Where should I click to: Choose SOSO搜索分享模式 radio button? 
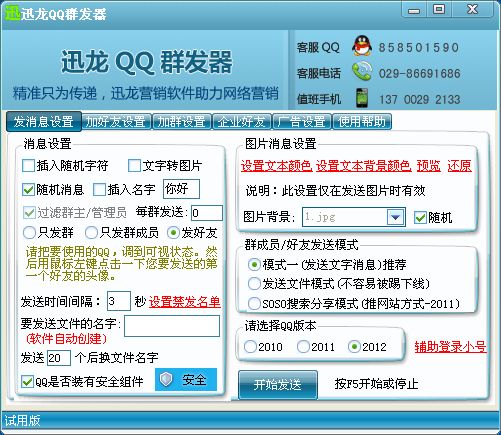pyautogui.click(x=254, y=304)
